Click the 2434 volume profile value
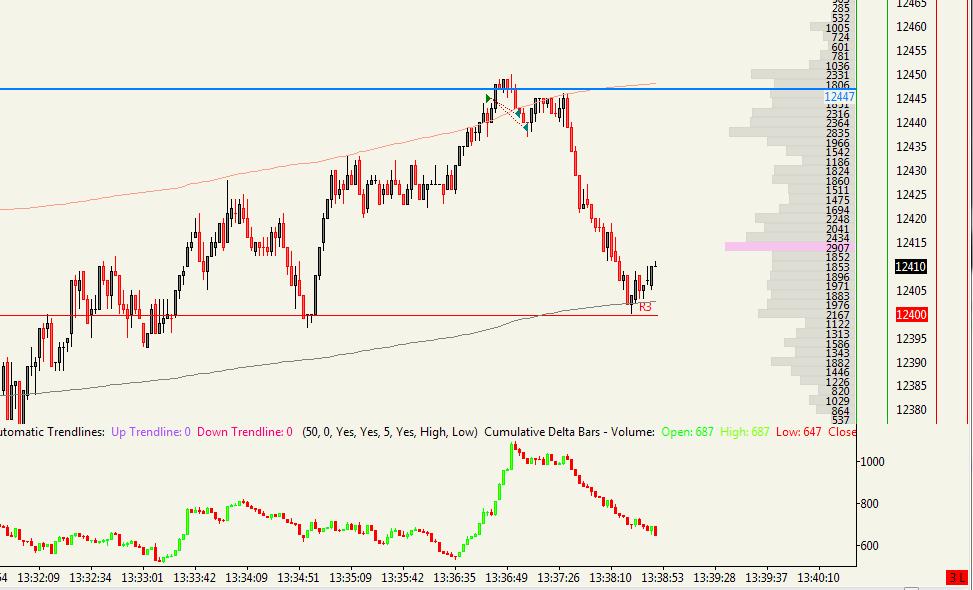This screenshot has height=590, width=973. coord(838,238)
